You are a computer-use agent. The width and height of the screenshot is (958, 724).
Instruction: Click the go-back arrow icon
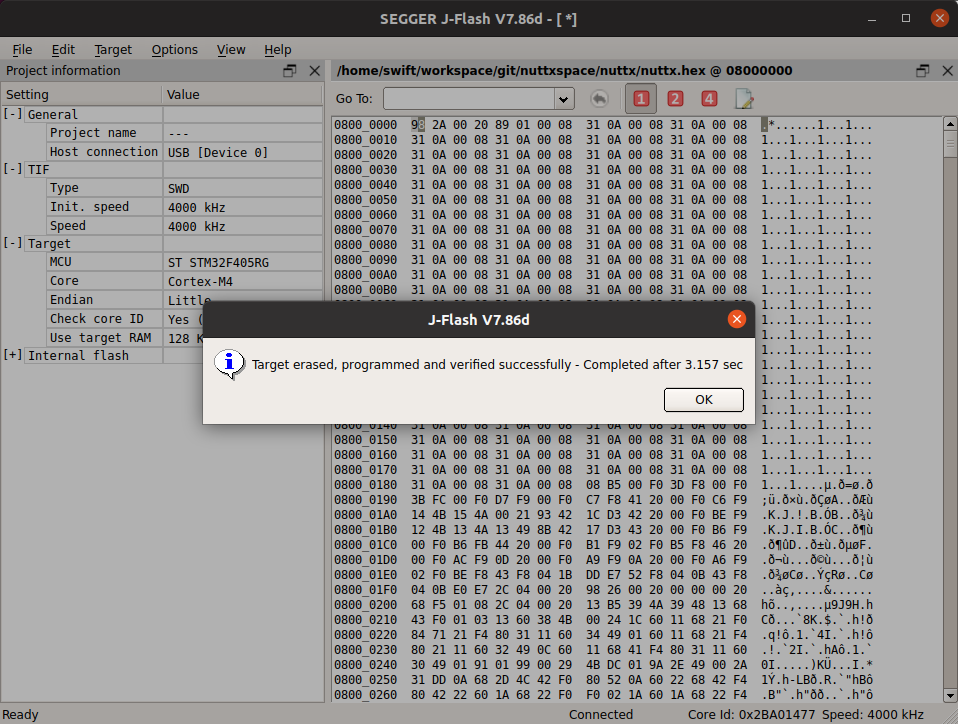(x=599, y=99)
